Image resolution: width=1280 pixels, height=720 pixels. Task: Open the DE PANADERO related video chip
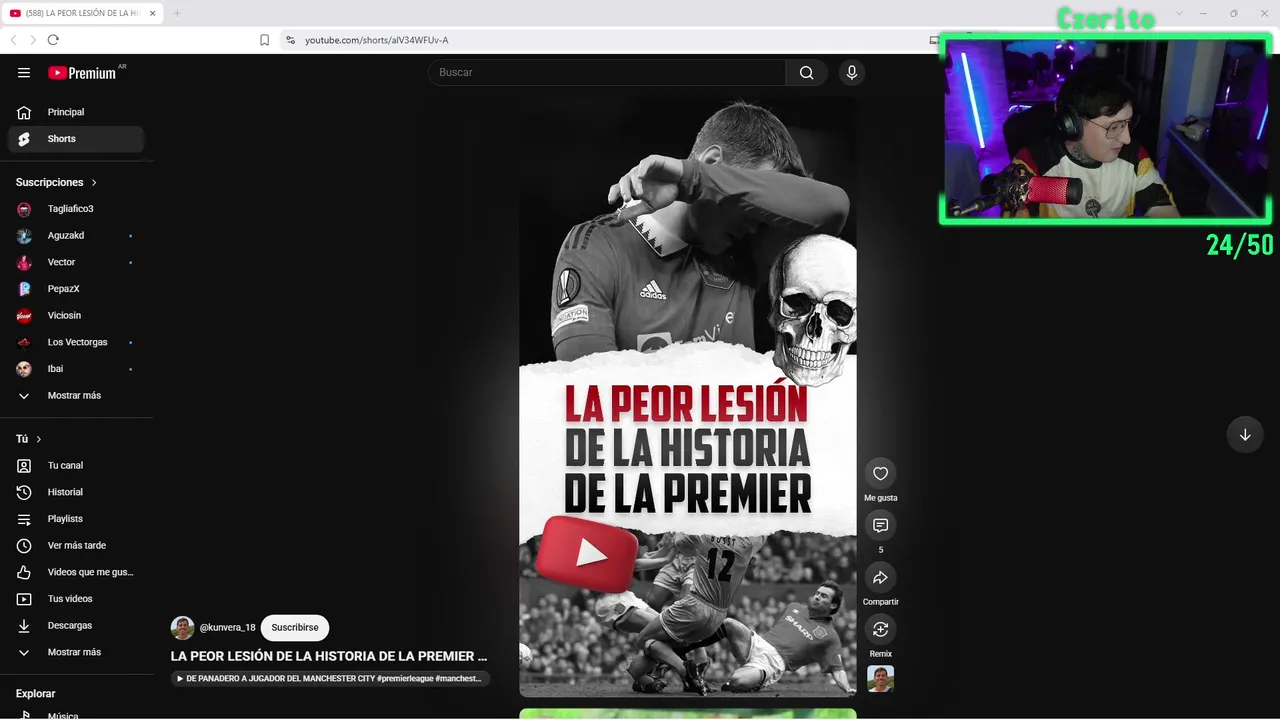click(x=330, y=678)
